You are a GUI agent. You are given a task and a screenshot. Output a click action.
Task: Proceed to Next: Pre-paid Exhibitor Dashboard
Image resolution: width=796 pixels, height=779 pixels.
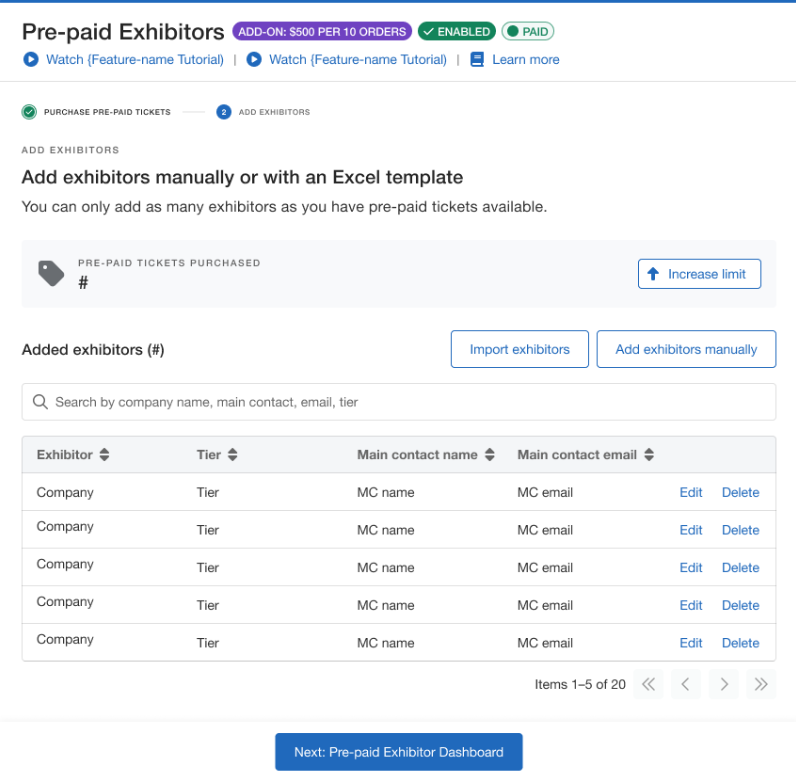click(x=398, y=752)
